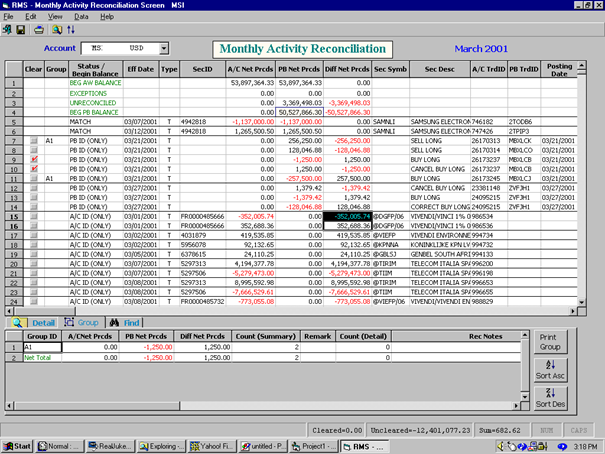Click main grid vertical scroll down arrow
The height and width of the screenshot is (454, 605).
click(x=581, y=302)
